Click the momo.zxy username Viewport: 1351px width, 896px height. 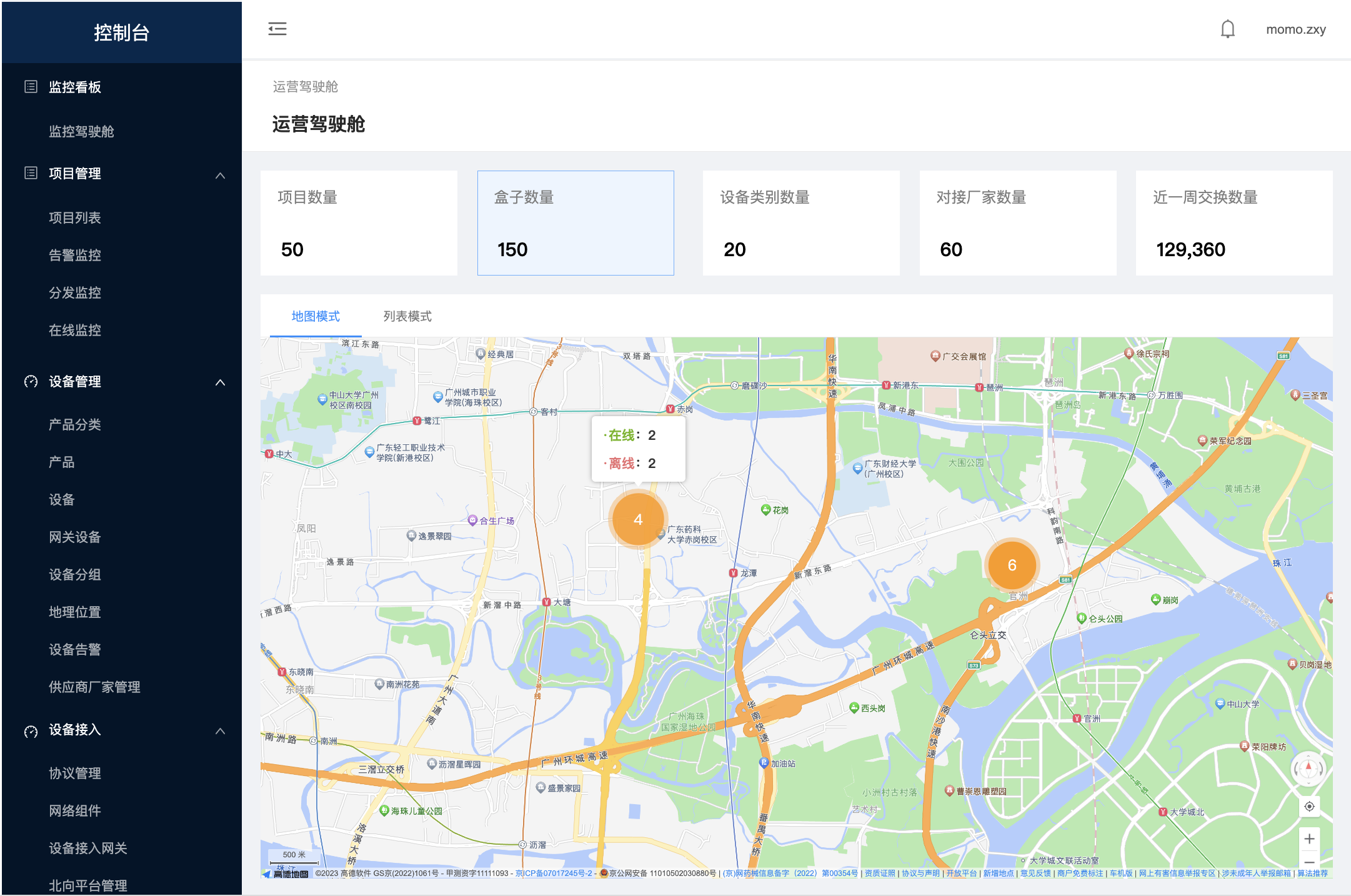point(1295,29)
